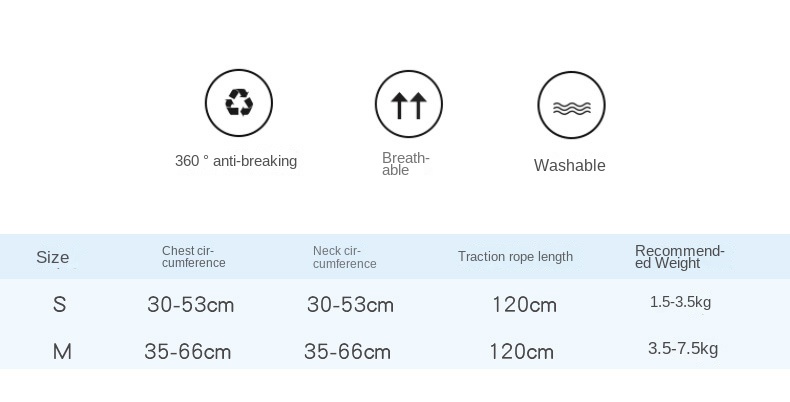
Task: Click the "Washable" label text
Action: coord(570,166)
